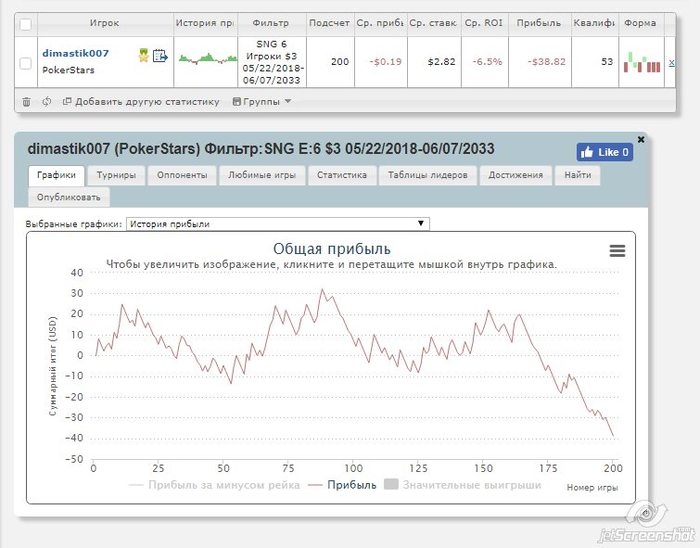Toggle the select-all header checkbox

click(x=25, y=24)
